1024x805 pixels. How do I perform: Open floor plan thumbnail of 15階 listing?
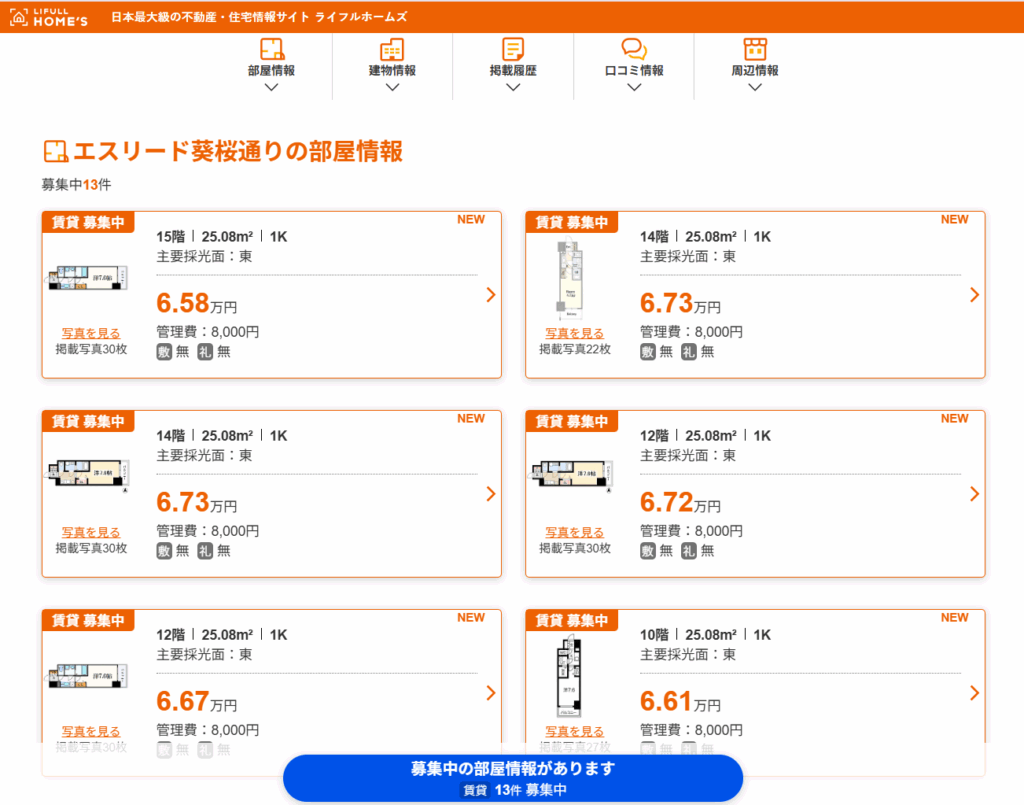[x=87, y=278]
